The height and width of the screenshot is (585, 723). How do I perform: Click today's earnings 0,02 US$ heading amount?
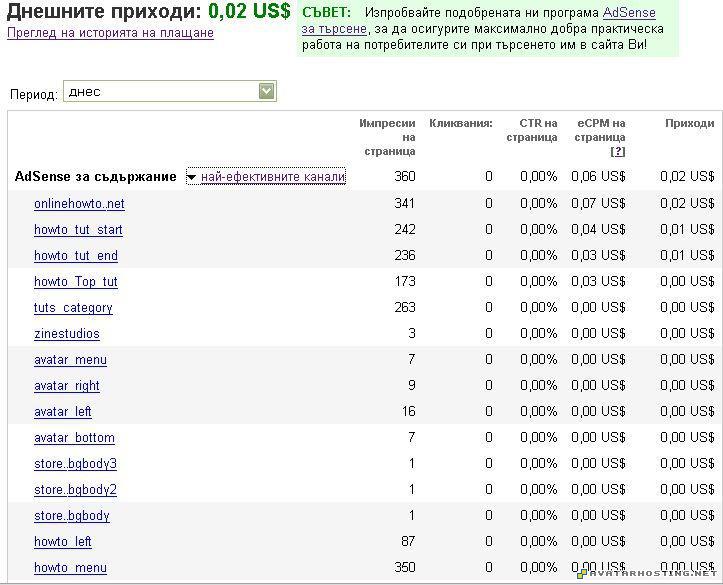[249, 12]
